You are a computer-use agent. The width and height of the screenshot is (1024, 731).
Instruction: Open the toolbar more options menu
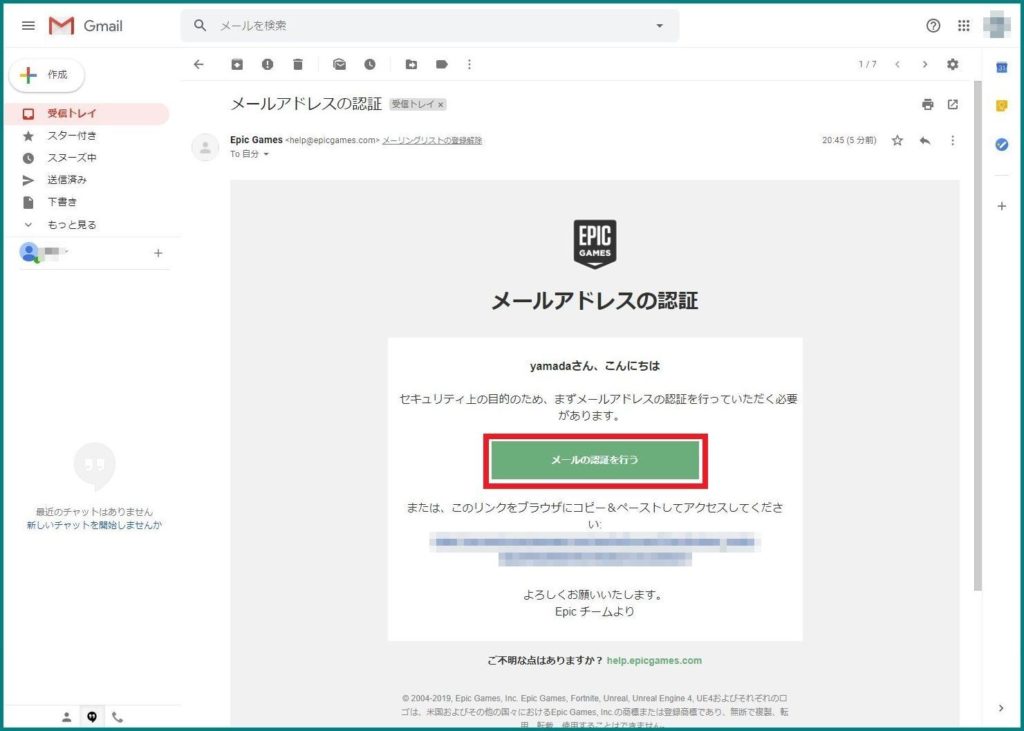click(469, 64)
